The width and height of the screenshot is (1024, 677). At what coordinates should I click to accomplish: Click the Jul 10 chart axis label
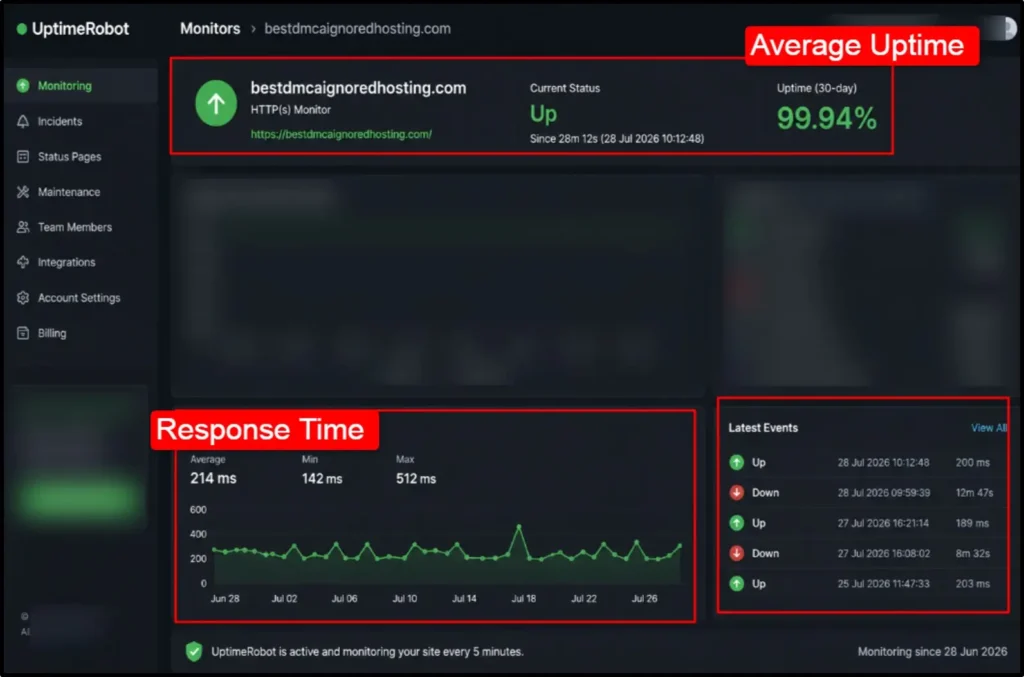tap(404, 599)
